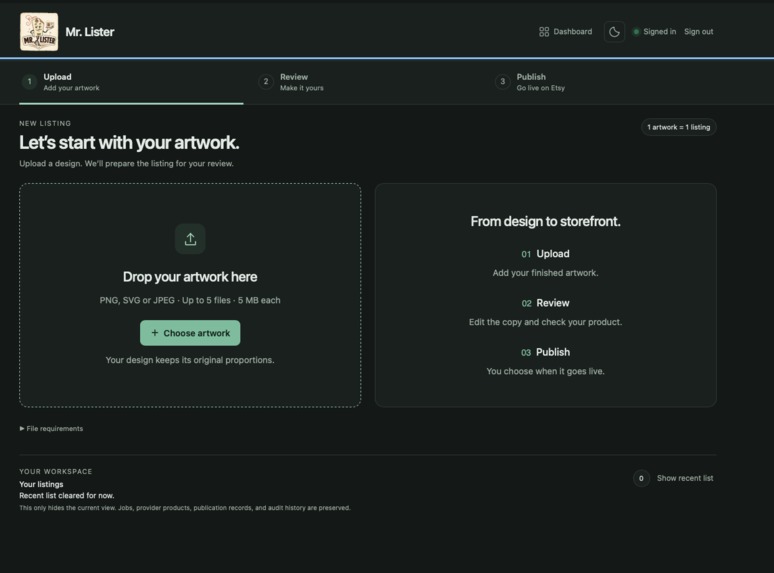The image size is (774, 573).
Task: Click 'Recent list cleared for now.' text
Action: point(67,496)
